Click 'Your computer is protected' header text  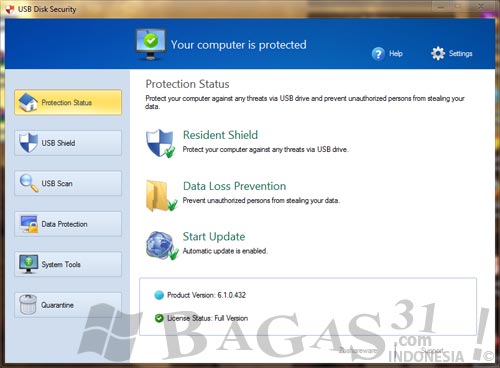(x=239, y=45)
